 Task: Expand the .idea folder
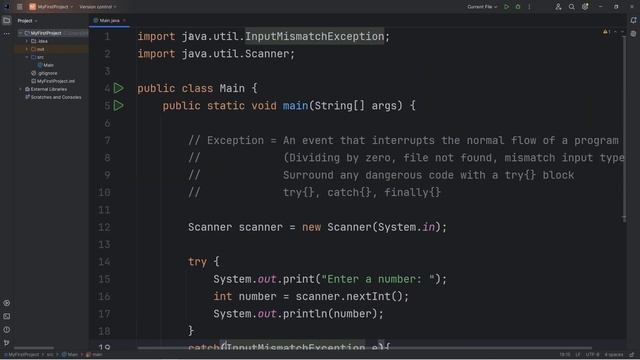coord(27,41)
